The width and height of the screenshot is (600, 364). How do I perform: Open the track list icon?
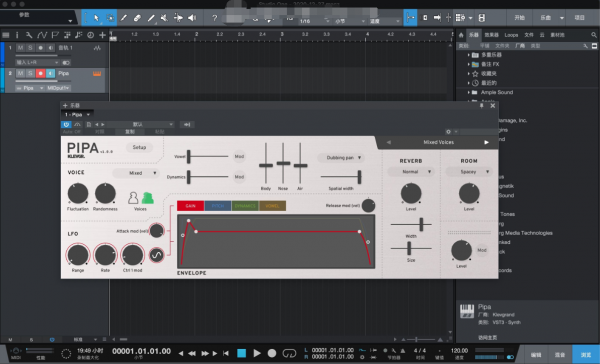tap(6, 35)
